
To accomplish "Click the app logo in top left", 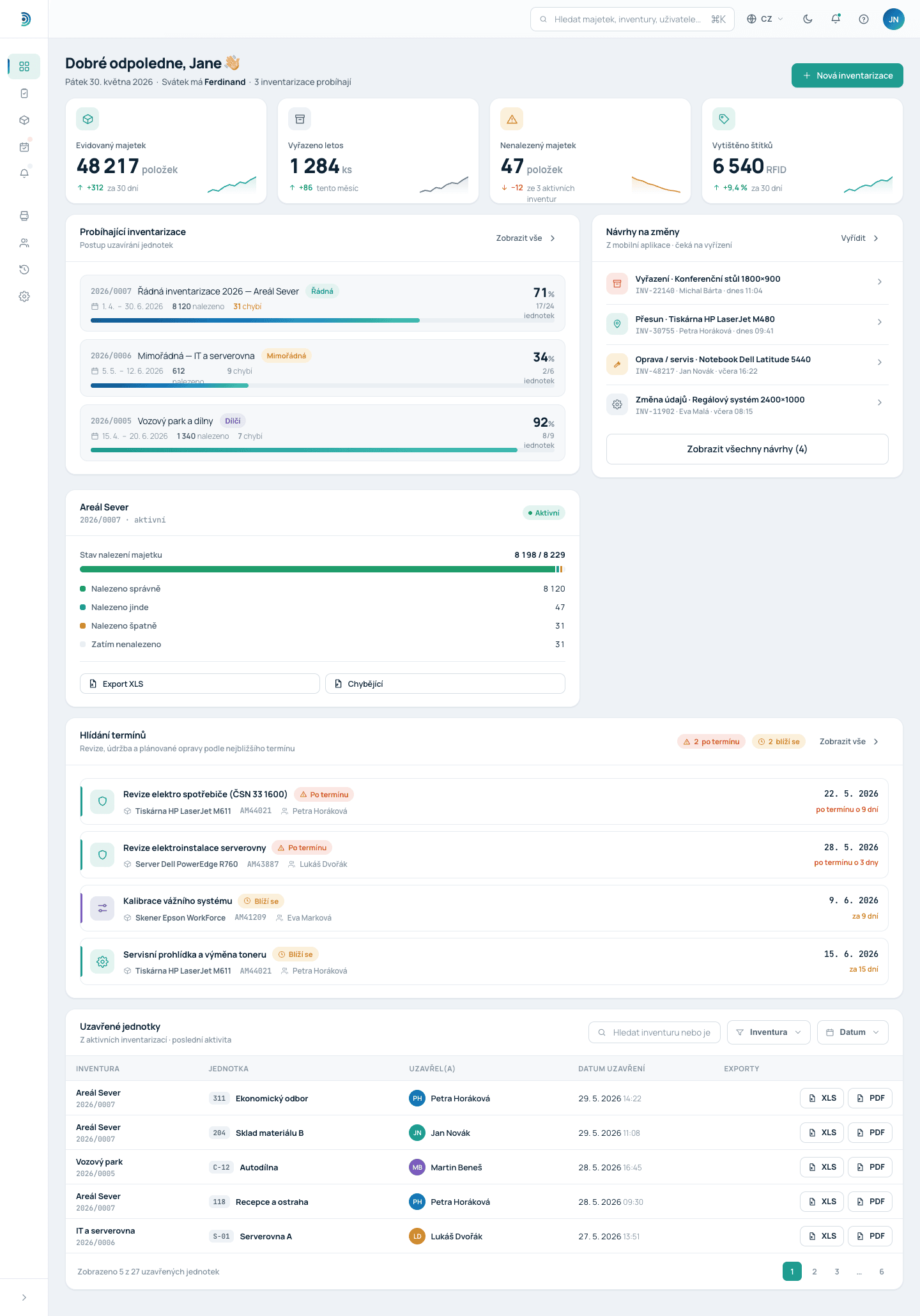I will pos(24,19).
